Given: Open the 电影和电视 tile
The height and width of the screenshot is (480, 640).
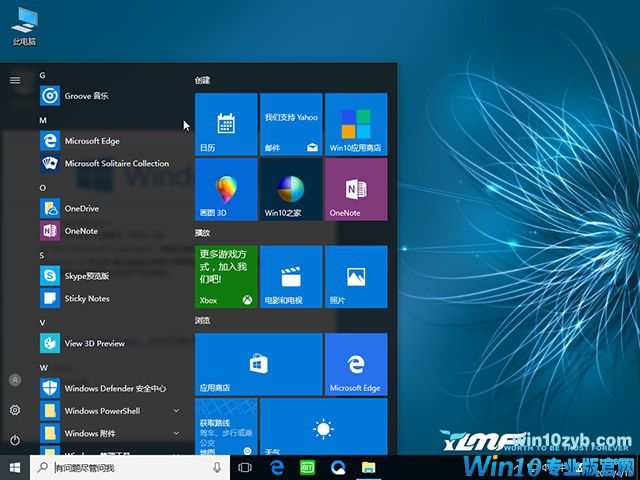Looking at the screenshot, I should (x=291, y=276).
